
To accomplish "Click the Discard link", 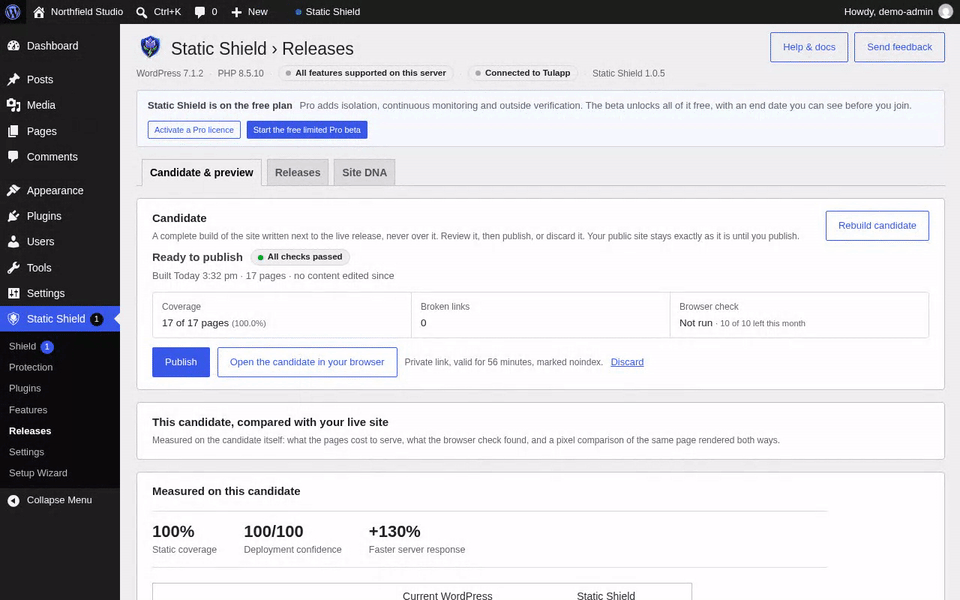I will click(627, 362).
